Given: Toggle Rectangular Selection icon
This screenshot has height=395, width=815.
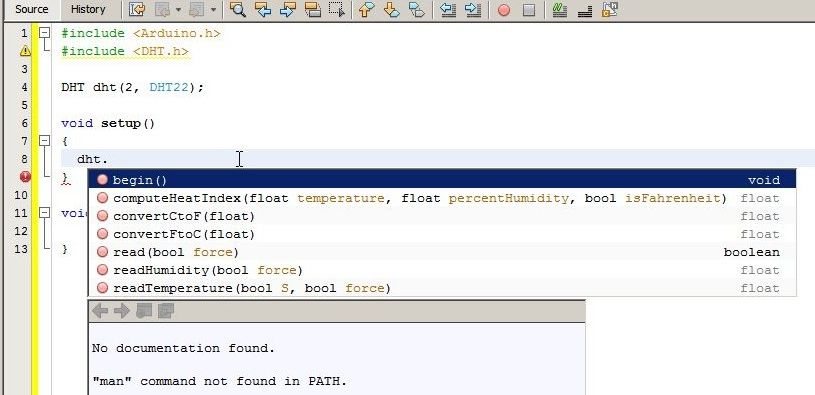Looking at the screenshot, I should point(337,9).
